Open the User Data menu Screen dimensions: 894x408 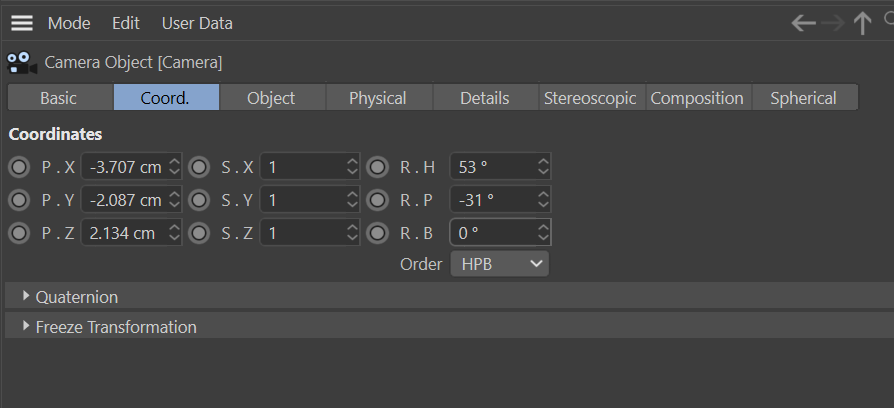[197, 23]
